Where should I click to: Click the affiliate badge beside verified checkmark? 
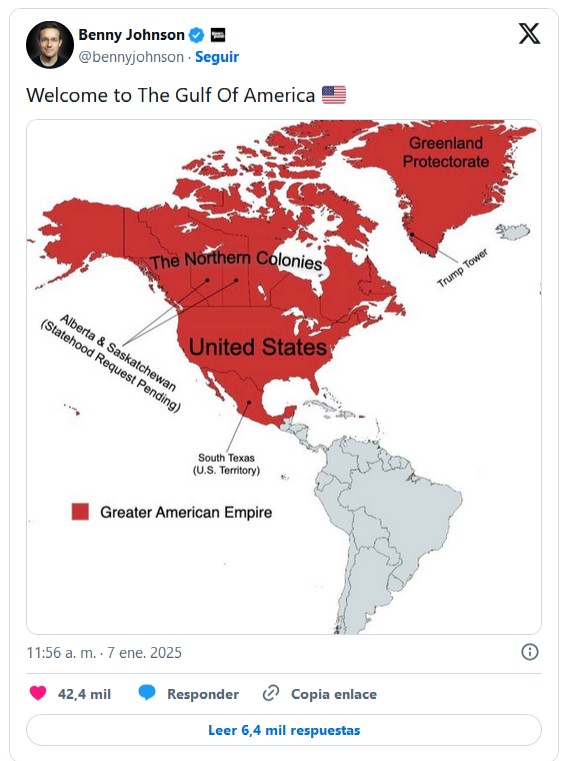click(217, 35)
